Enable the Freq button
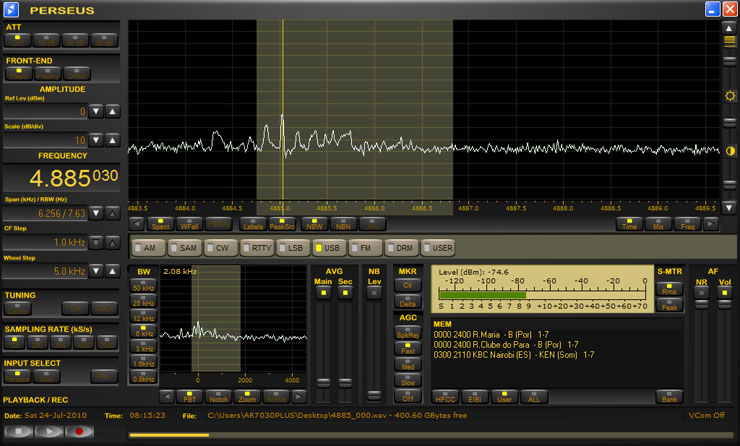The width and height of the screenshot is (740, 446). point(688,224)
